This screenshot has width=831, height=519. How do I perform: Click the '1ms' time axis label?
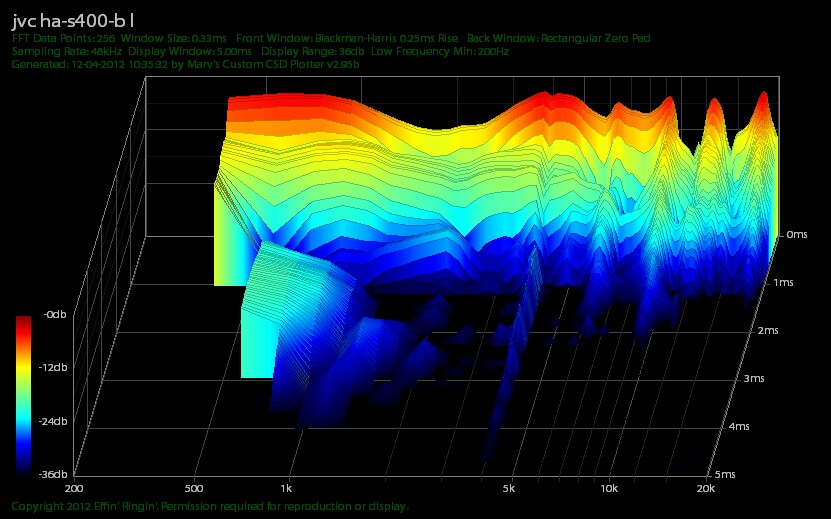pyautogui.click(x=783, y=283)
